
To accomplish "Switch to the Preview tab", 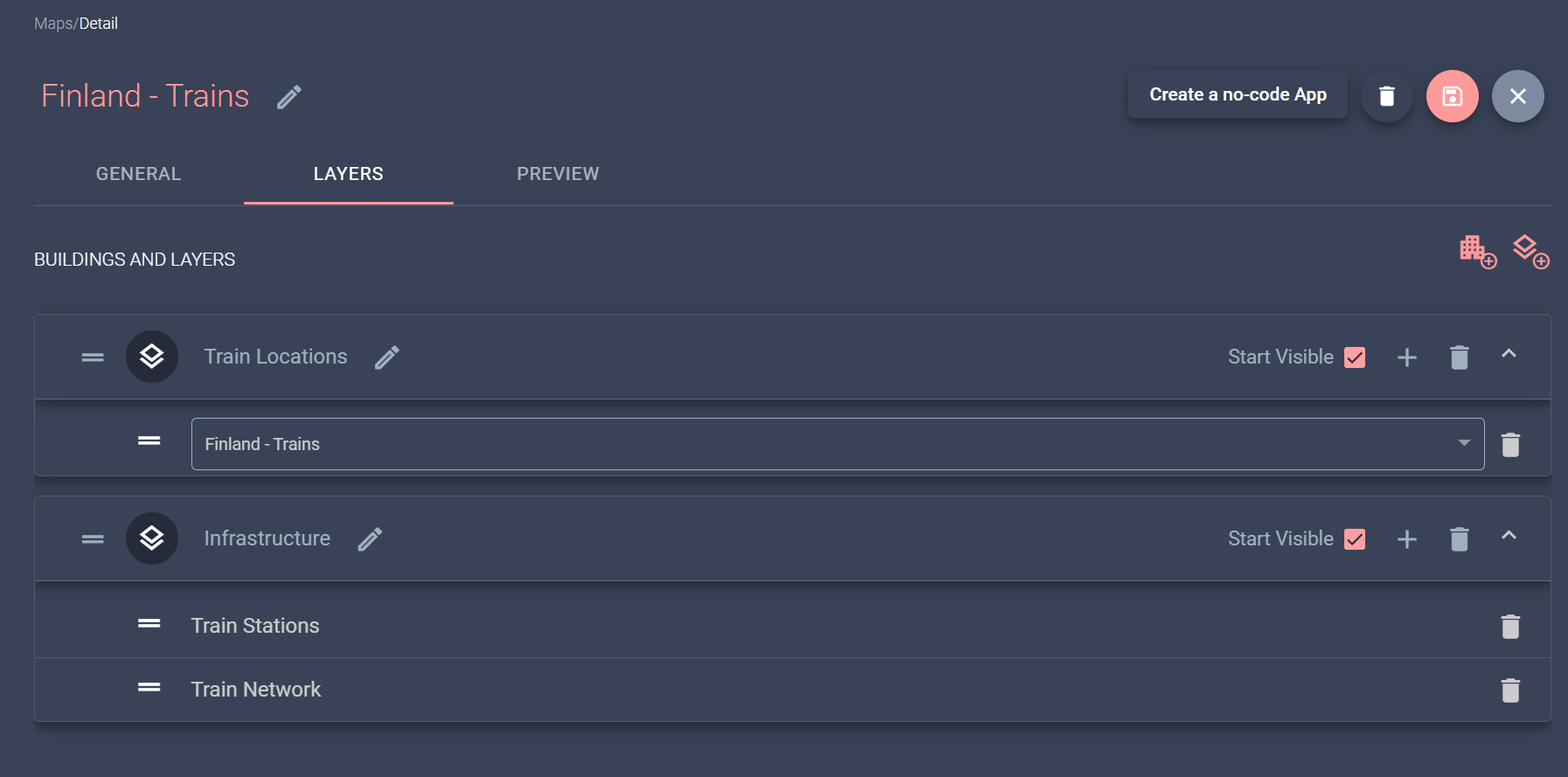I will (x=558, y=174).
